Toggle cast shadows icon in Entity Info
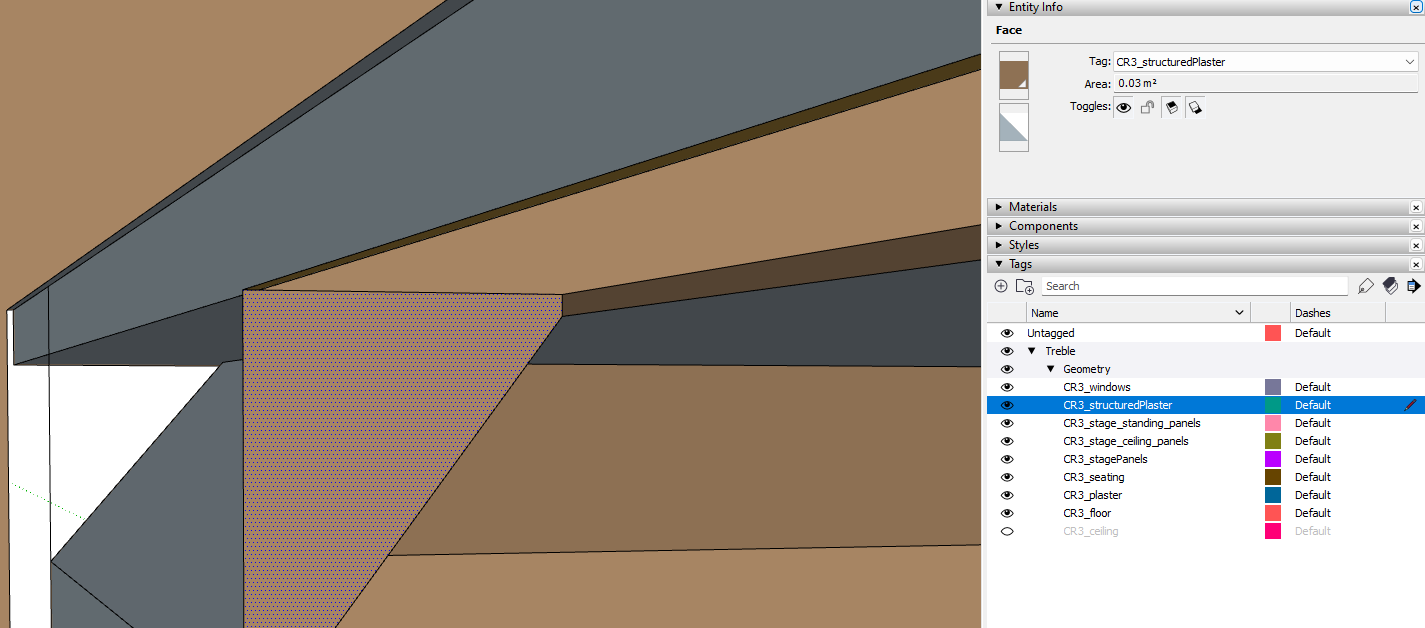Screen dimensions: 1425x628 pyautogui.click(x=1195, y=107)
